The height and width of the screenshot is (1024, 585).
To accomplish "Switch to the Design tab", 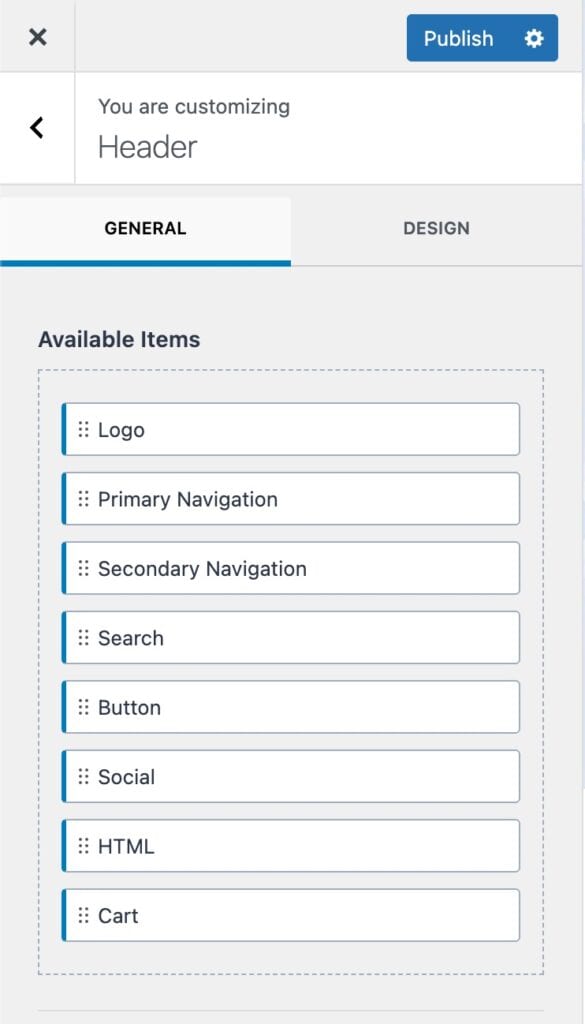I will [436, 228].
